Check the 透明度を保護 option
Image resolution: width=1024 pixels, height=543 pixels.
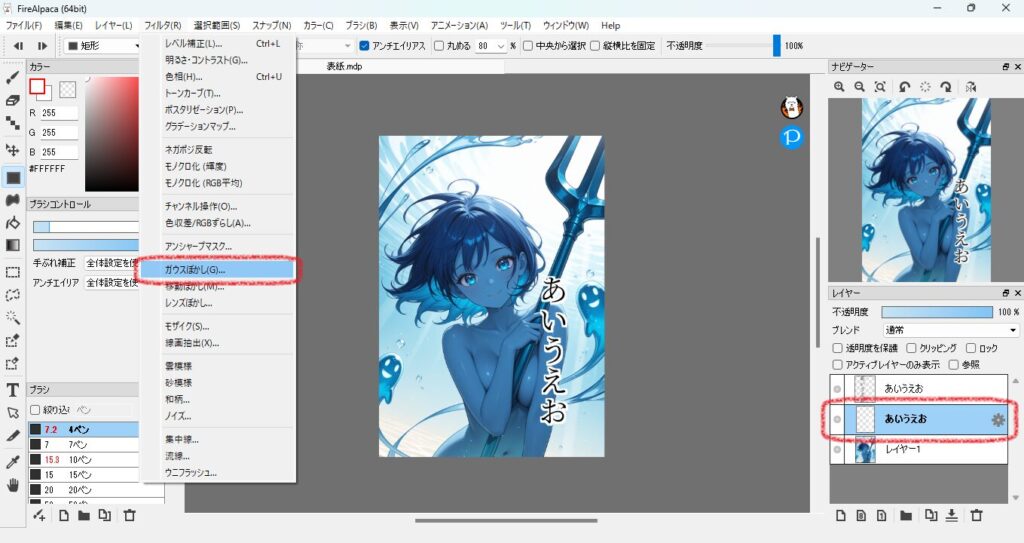pyautogui.click(x=838, y=348)
